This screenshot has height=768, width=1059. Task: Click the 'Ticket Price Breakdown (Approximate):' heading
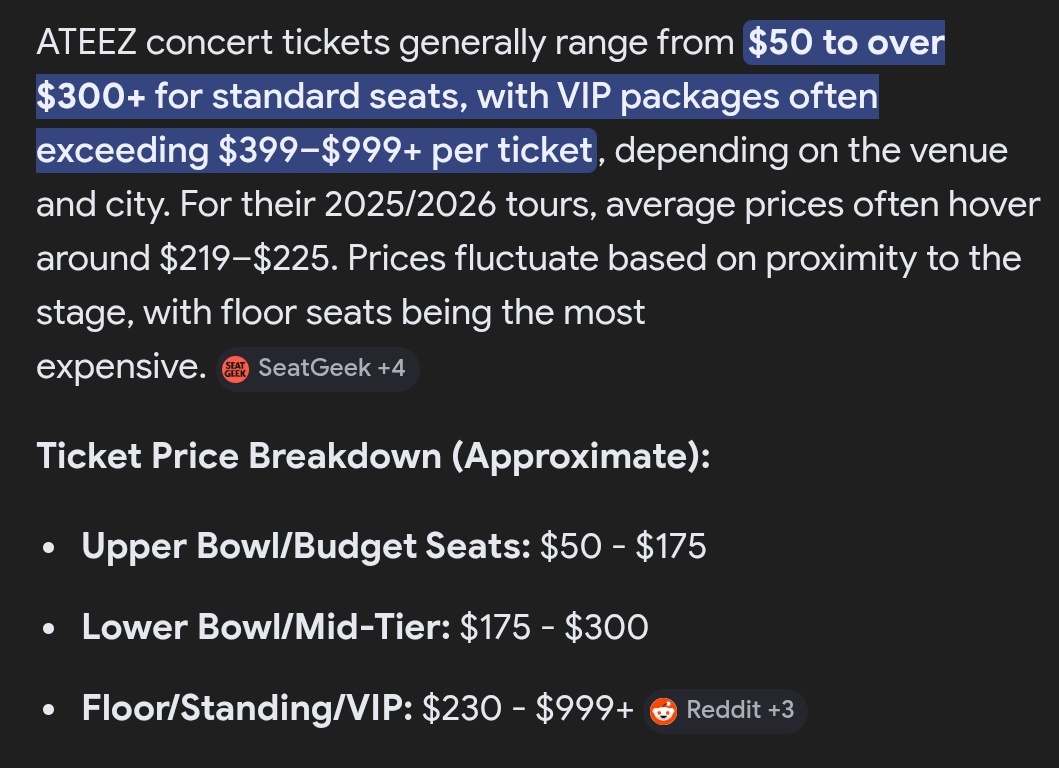(373, 456)
